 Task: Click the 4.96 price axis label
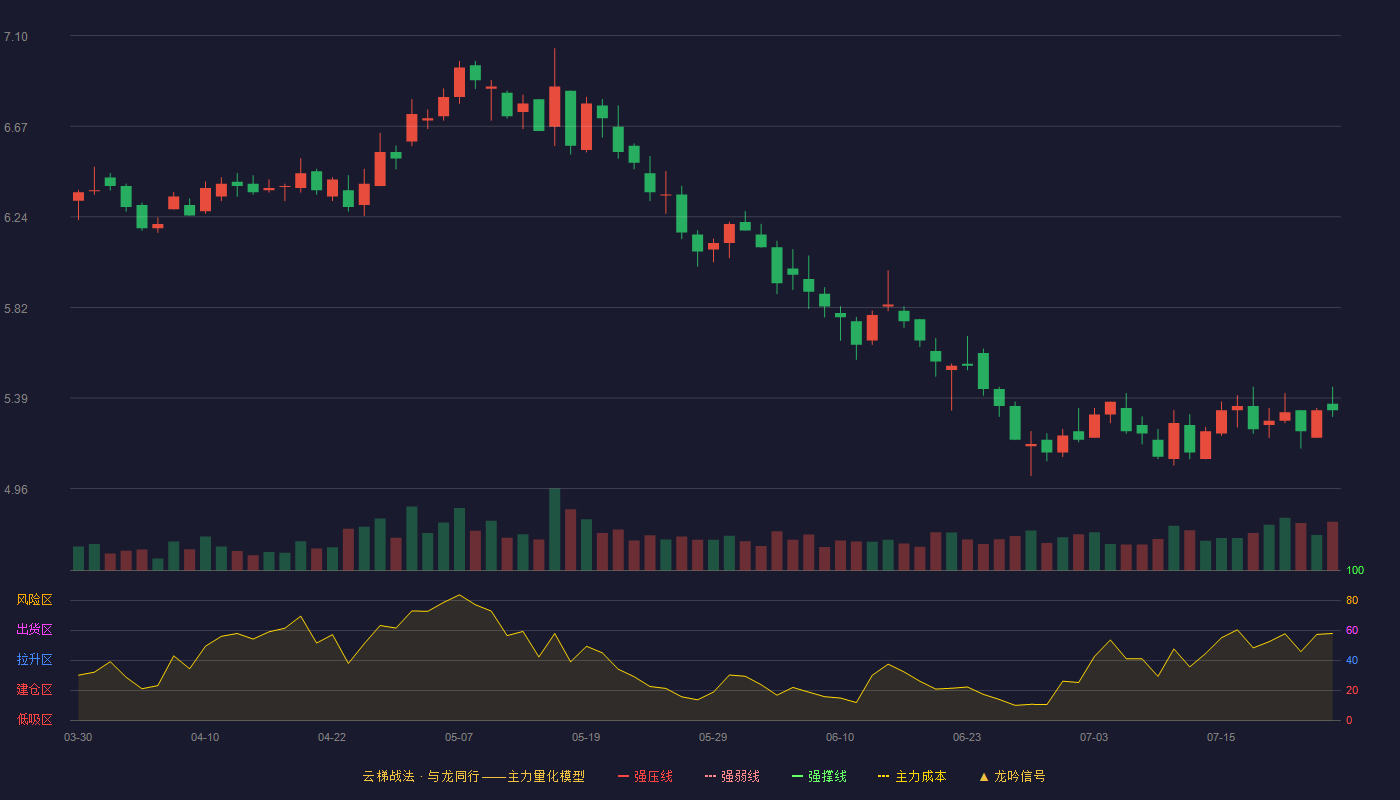(16, 490)
